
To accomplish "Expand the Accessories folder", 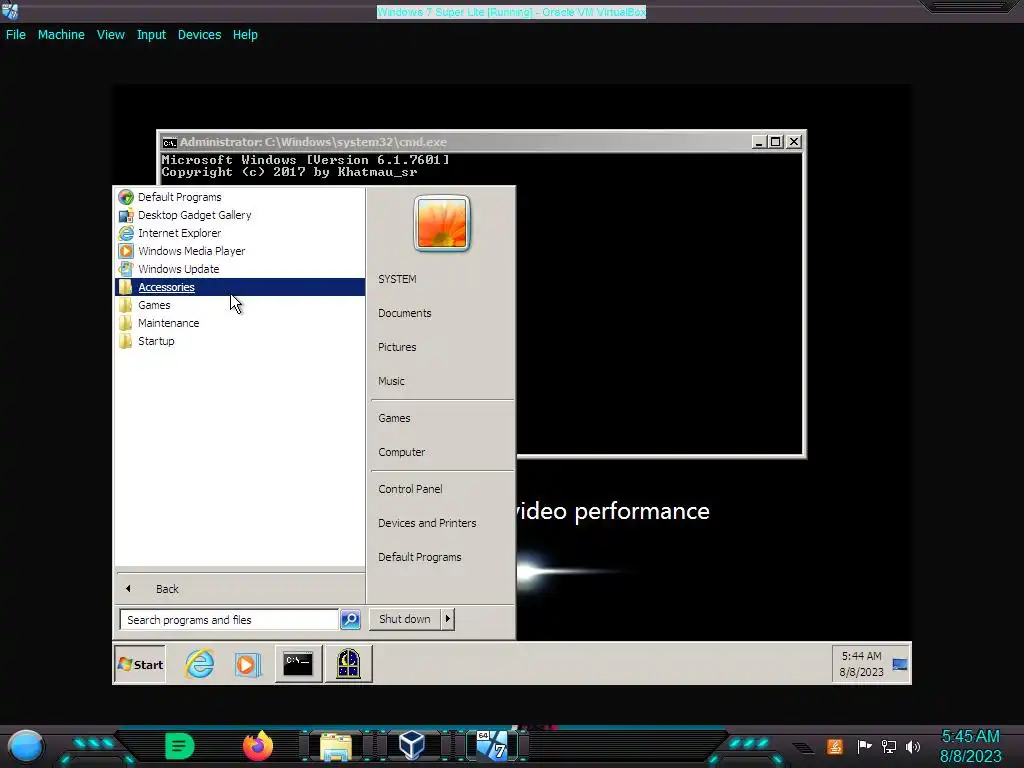I will coord(240,287).
